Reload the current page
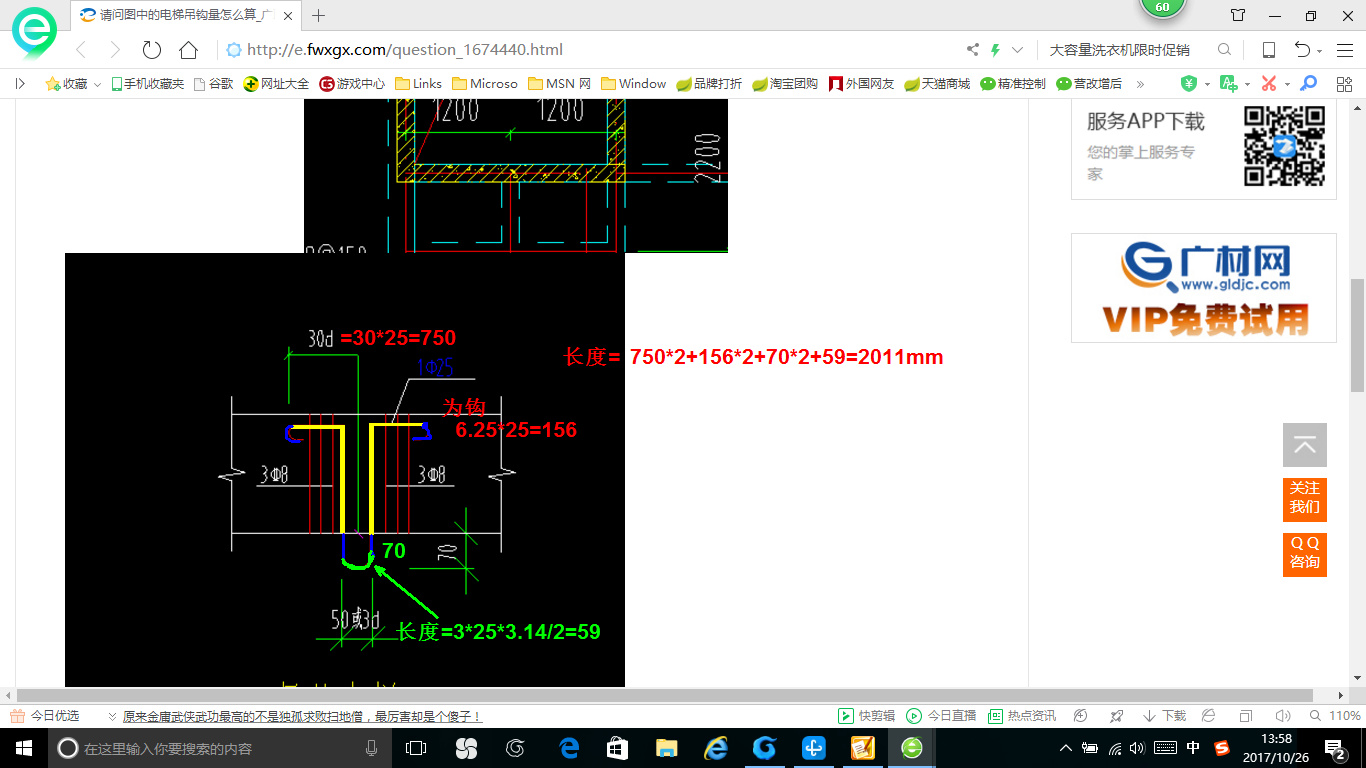This screenshot has height=768, width=1366. pyautogui.click(x=152, y=50)
